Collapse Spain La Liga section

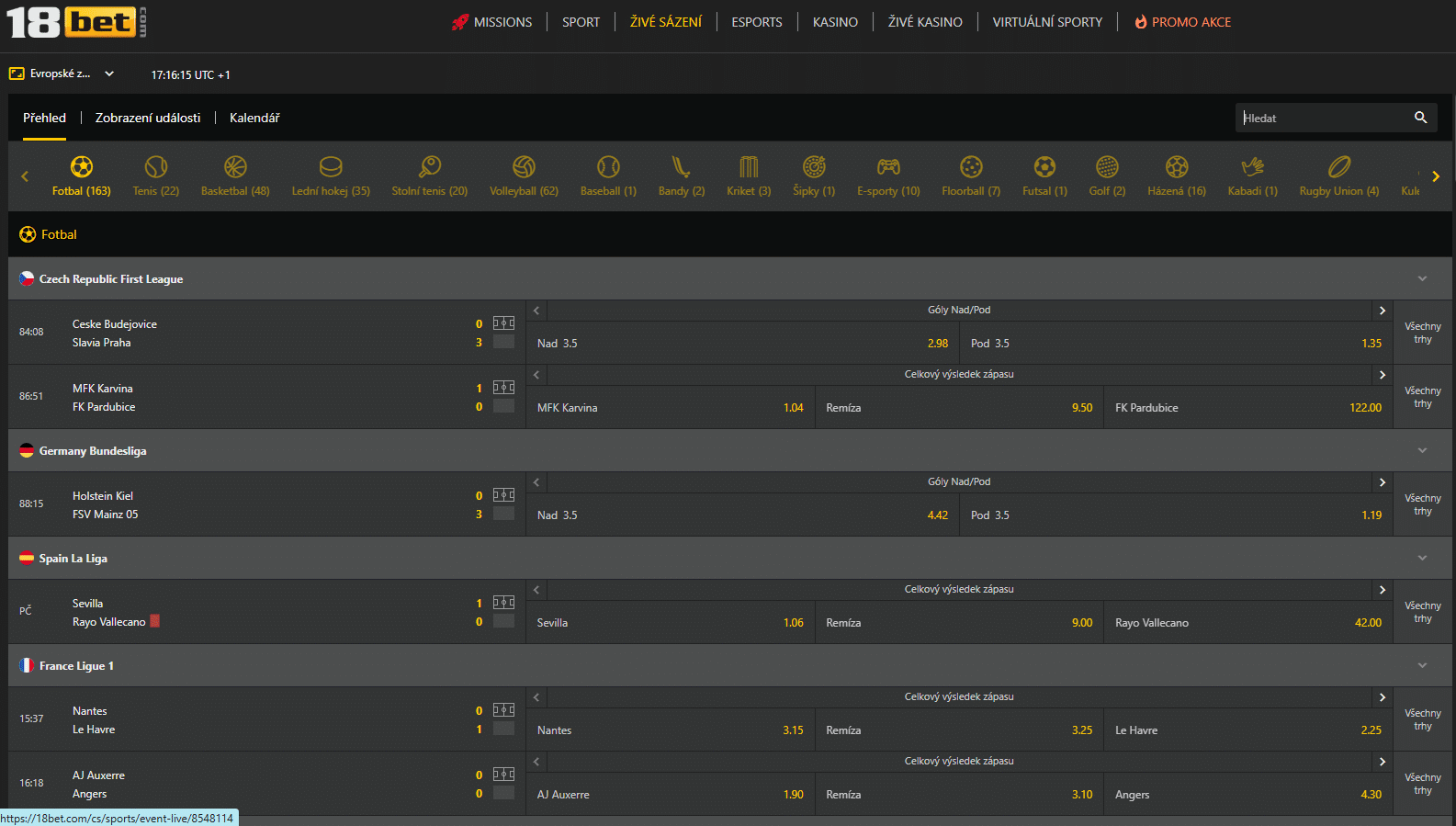coord(1422,558)
